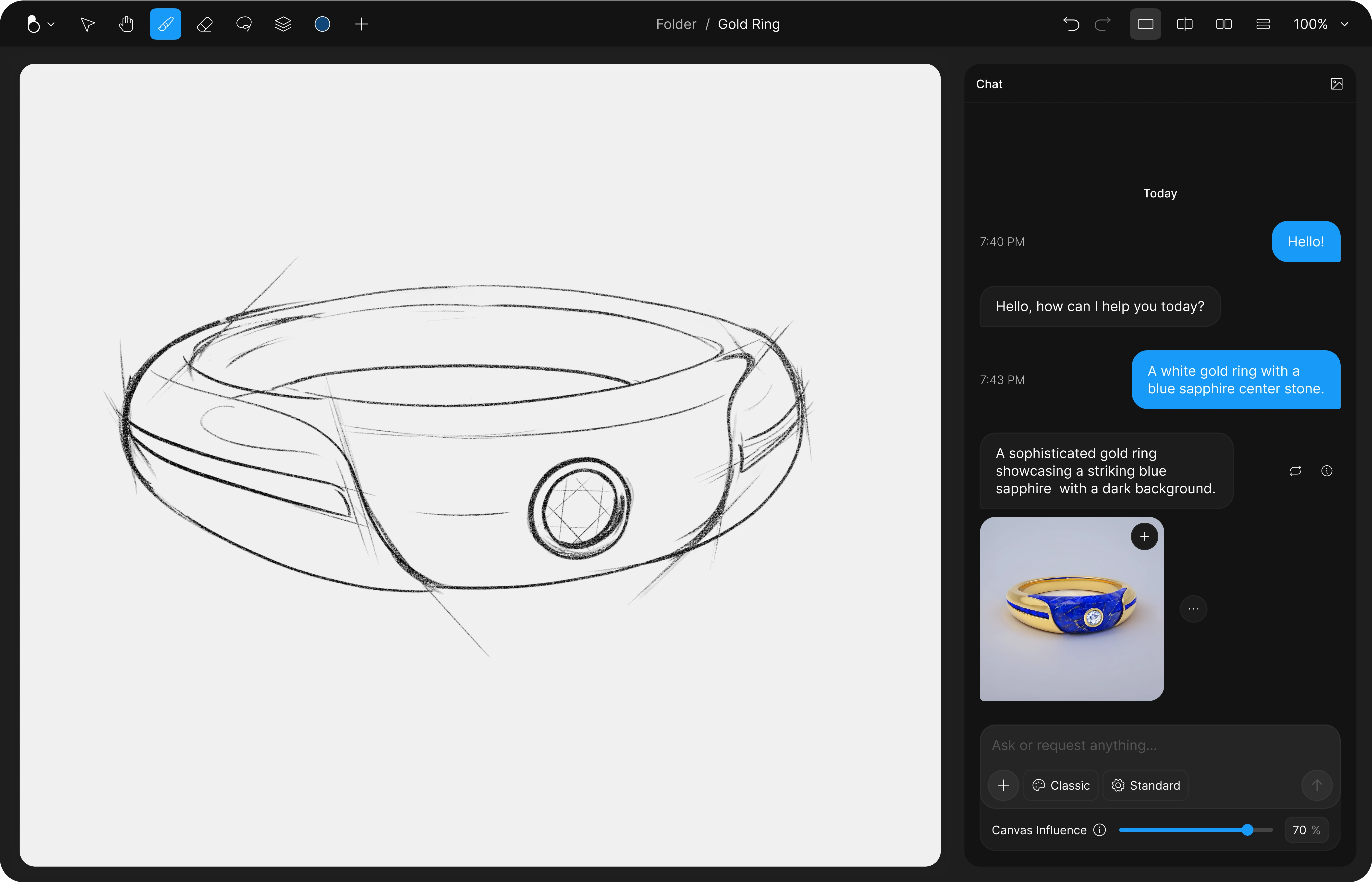Click the 70 % influence value field

tap(1306, 830)
